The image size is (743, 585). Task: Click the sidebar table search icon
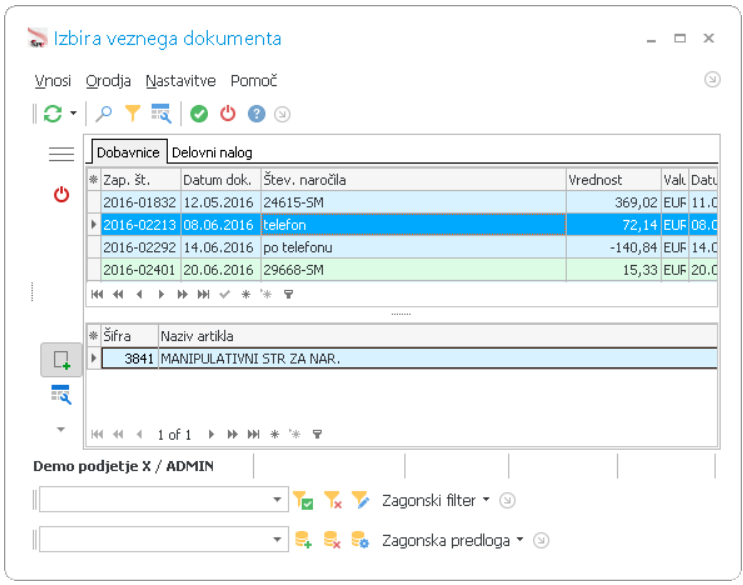tap(61, 395)
